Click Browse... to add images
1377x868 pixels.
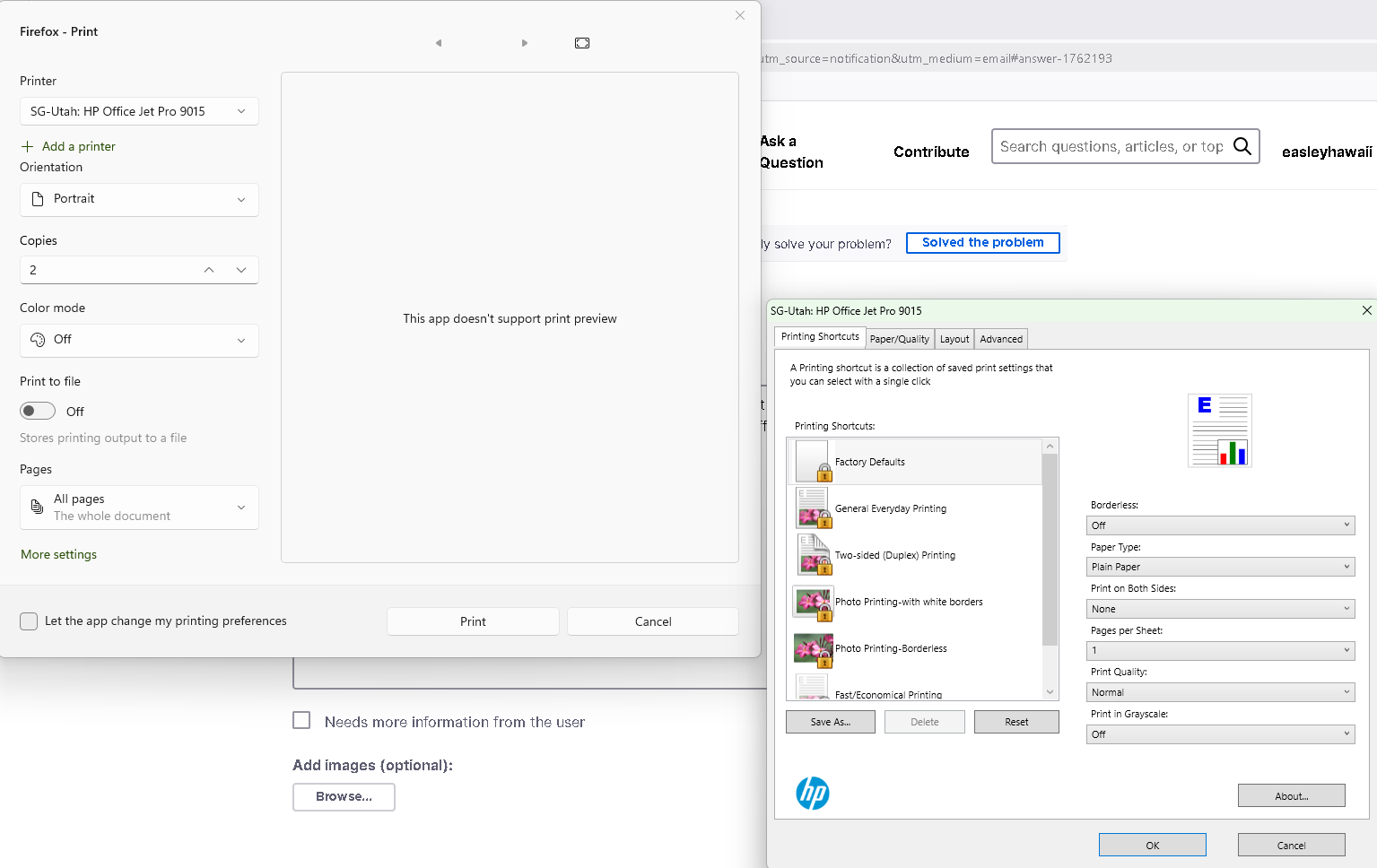pos(344,797)
